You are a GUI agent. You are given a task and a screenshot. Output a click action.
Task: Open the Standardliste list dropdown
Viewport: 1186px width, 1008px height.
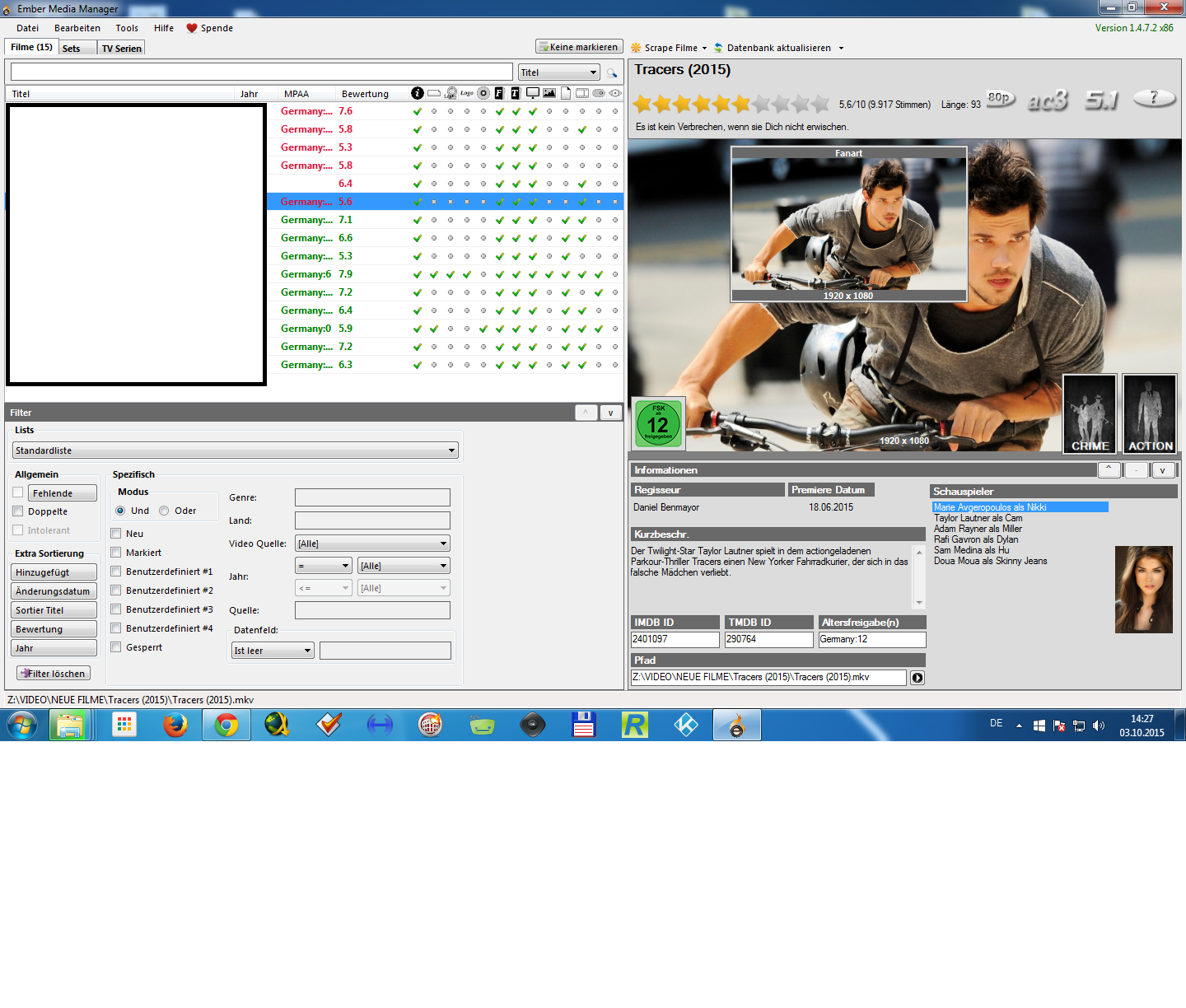coord(236,450)
